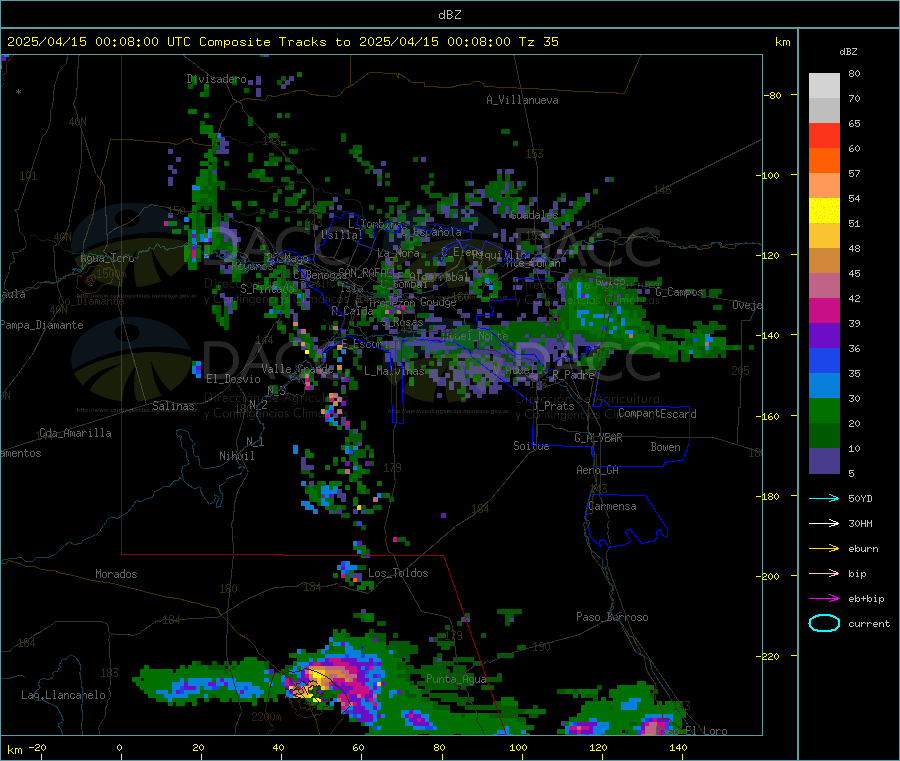Click the cyan 'current' ellipse icon in legend

[x=824, y=623]
